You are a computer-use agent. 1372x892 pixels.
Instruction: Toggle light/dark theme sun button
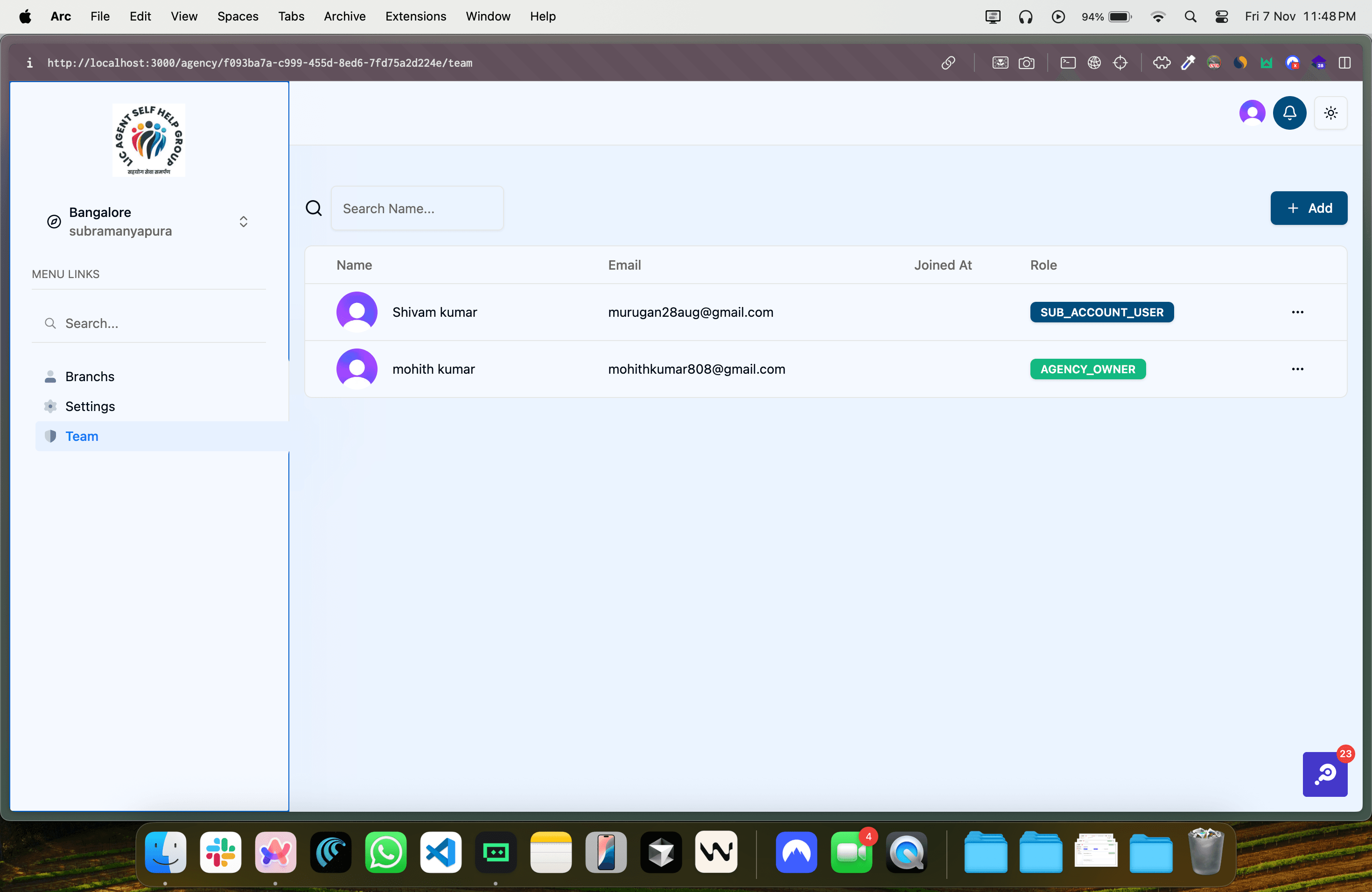[x=1330, y=113]
